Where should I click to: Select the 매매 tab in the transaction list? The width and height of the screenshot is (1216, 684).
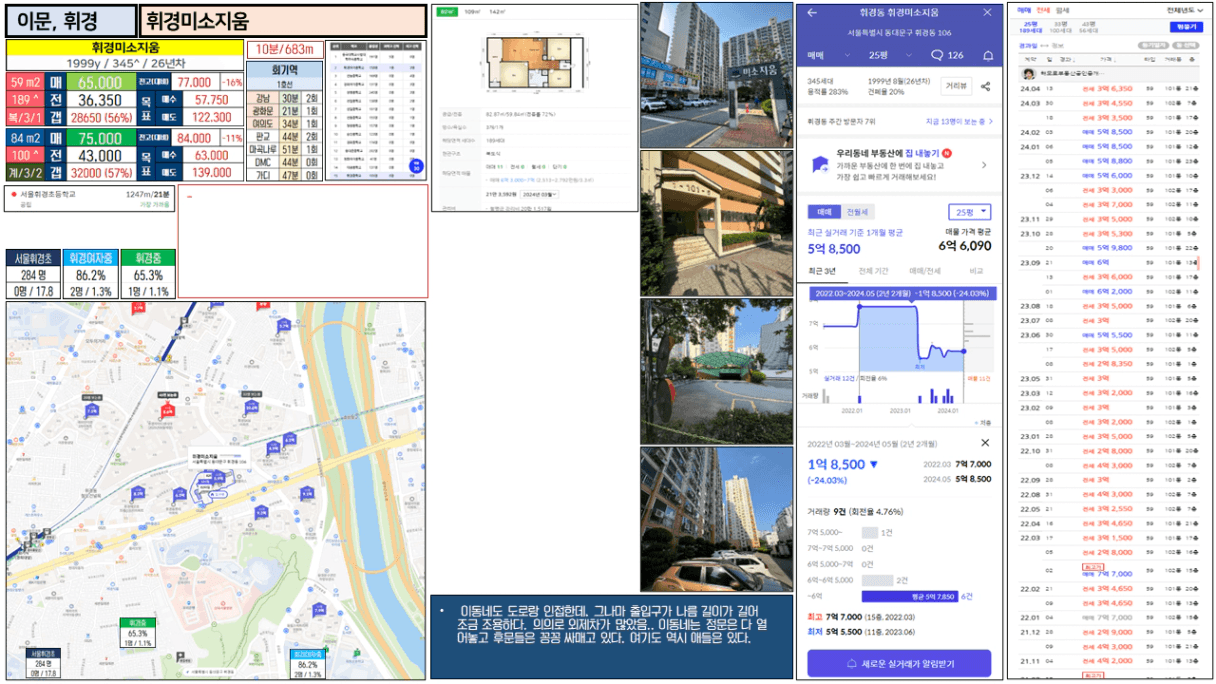click(1024, 9)
